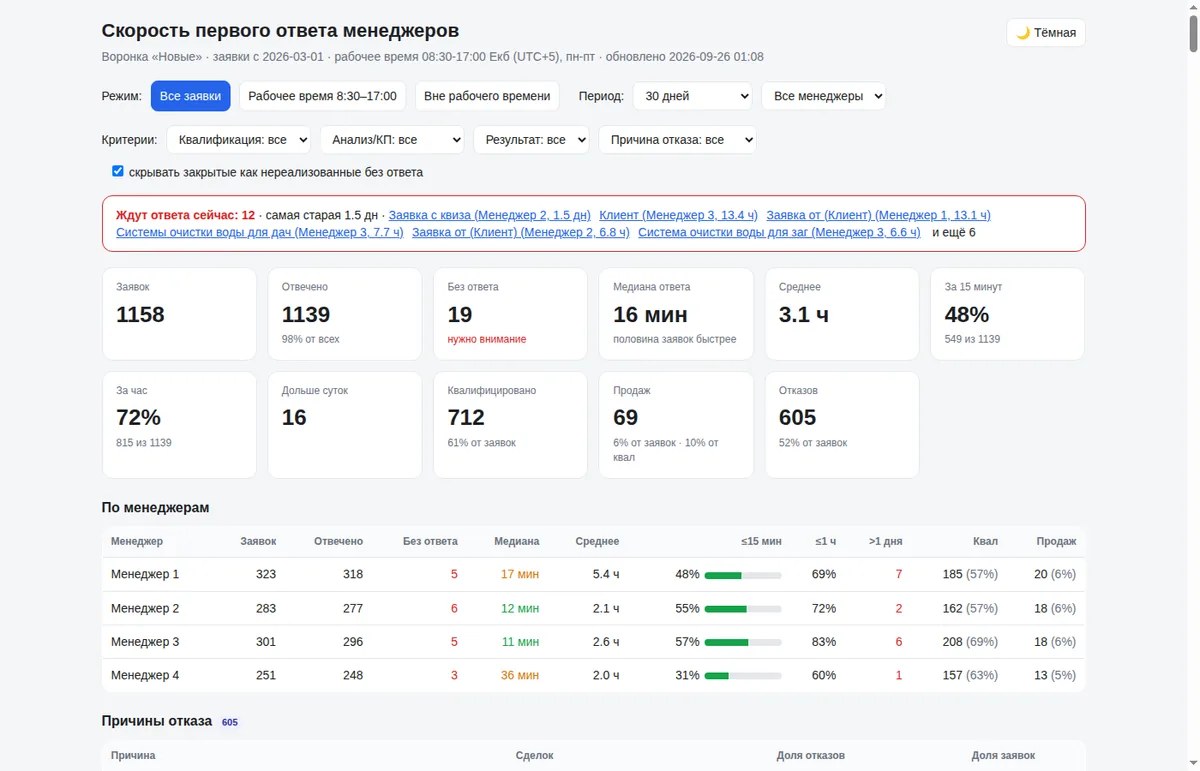Click the >1 дня column header
The width and height of the screenshot is (1200, 771).
tap(885, 541)
